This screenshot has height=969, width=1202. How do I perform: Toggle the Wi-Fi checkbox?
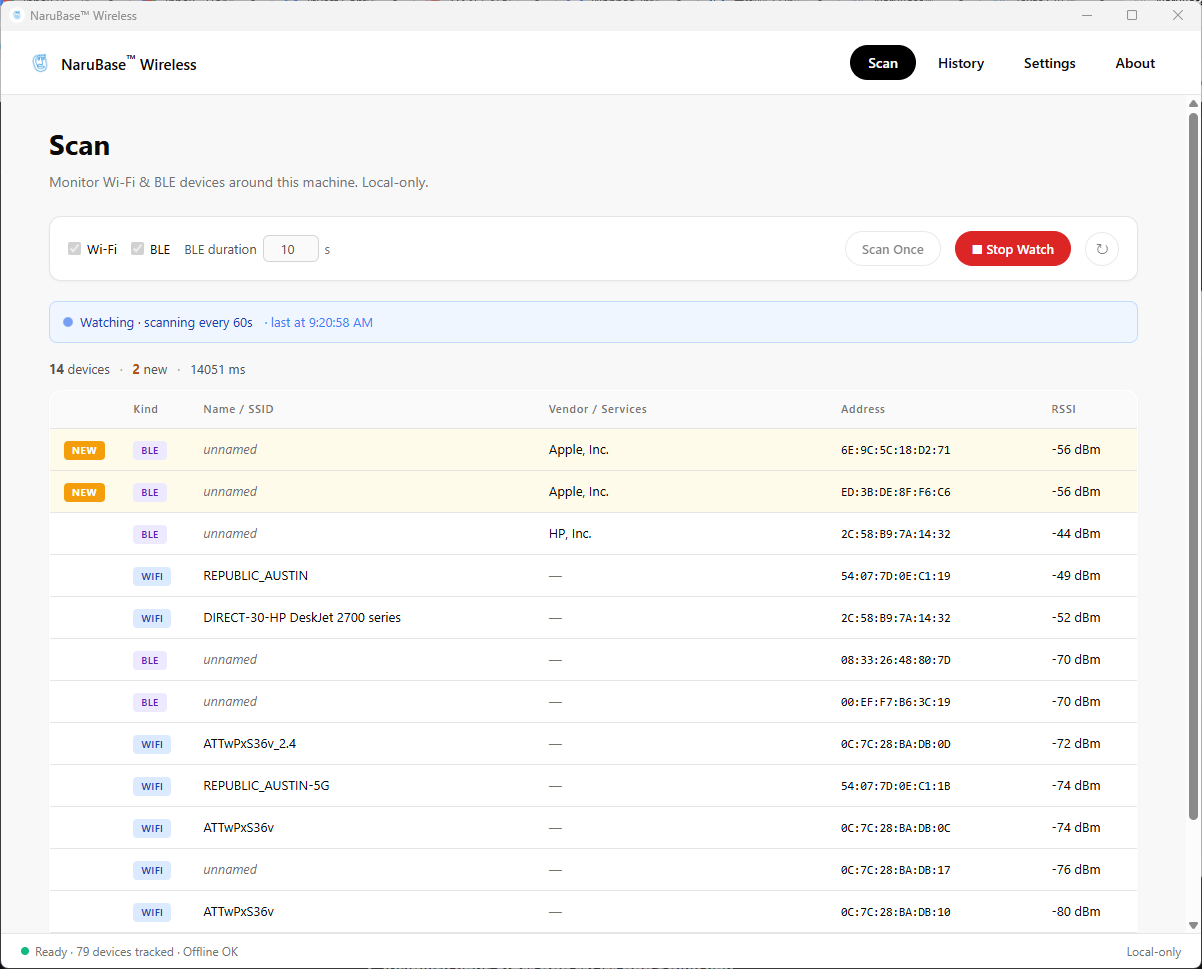click(74, 249)
